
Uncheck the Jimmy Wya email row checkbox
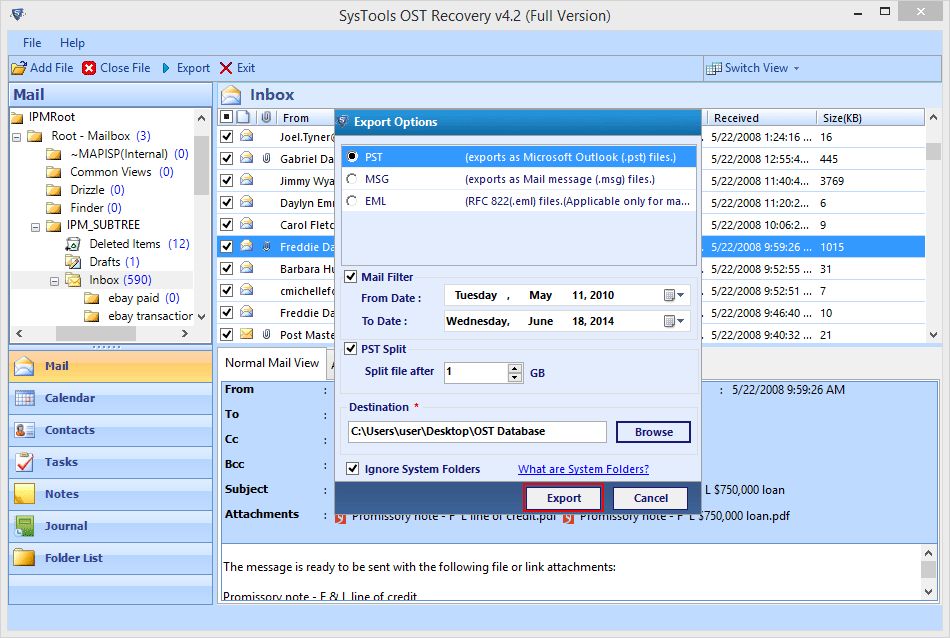click(x=227, y=181)
